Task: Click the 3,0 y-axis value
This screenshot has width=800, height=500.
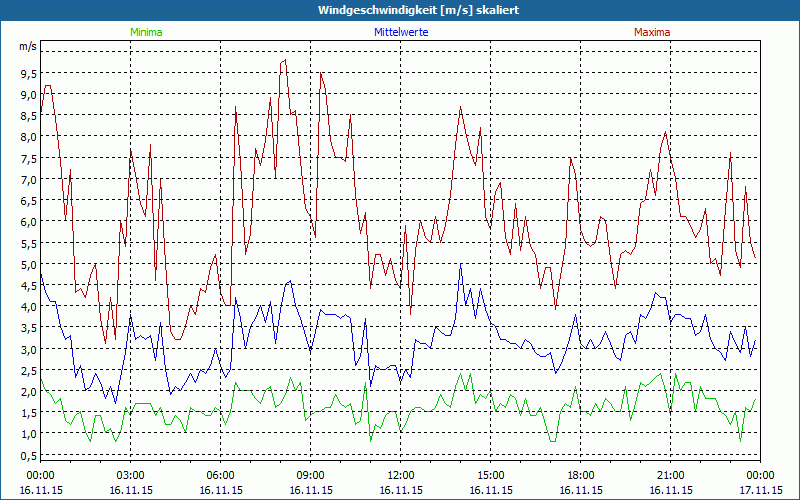Action: (x=28, y=349)
